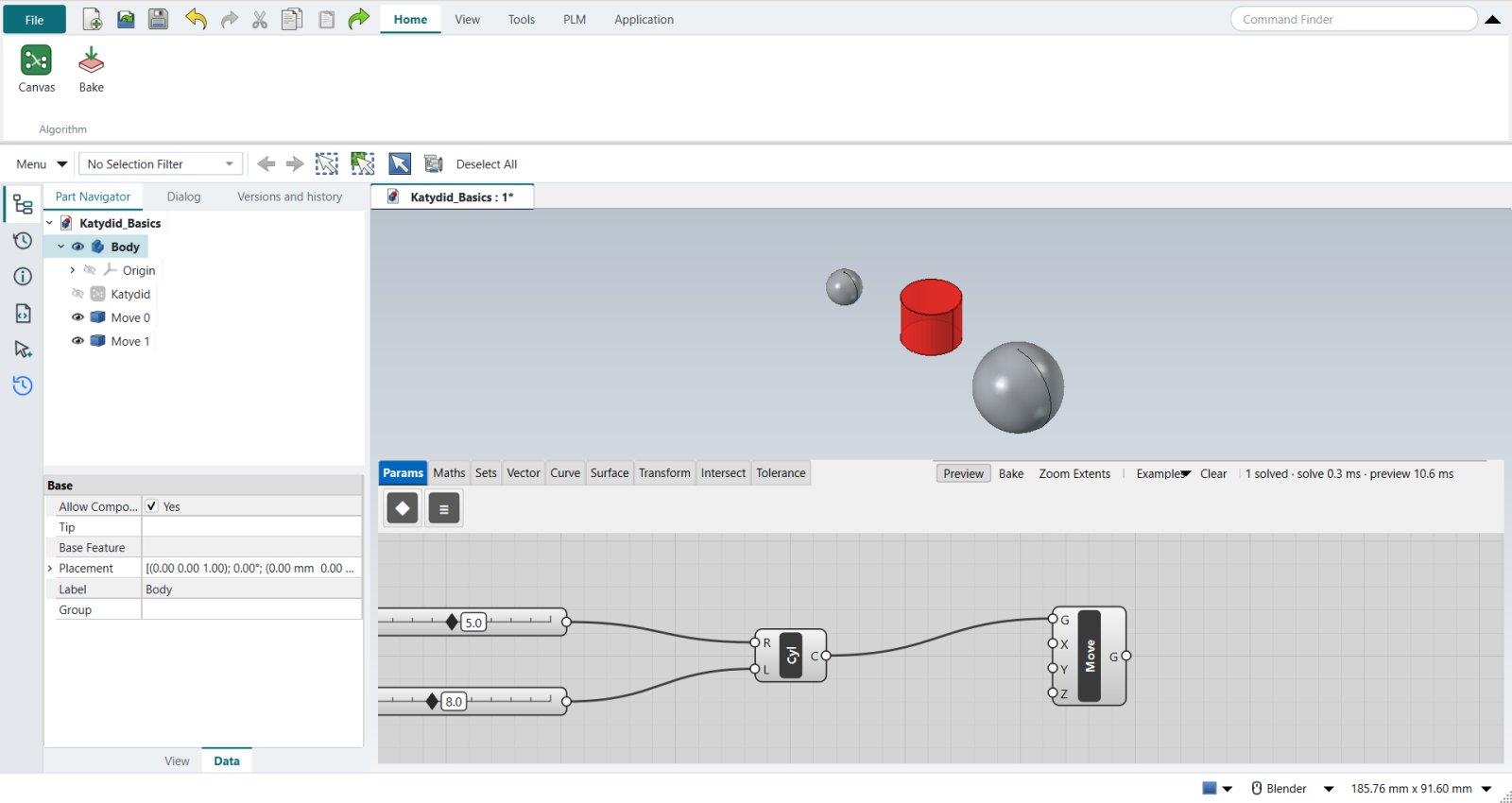The width and height of the screenshot is (1512, 803).
Task: Click the slider handle showing 5.0
Action: 452,622
